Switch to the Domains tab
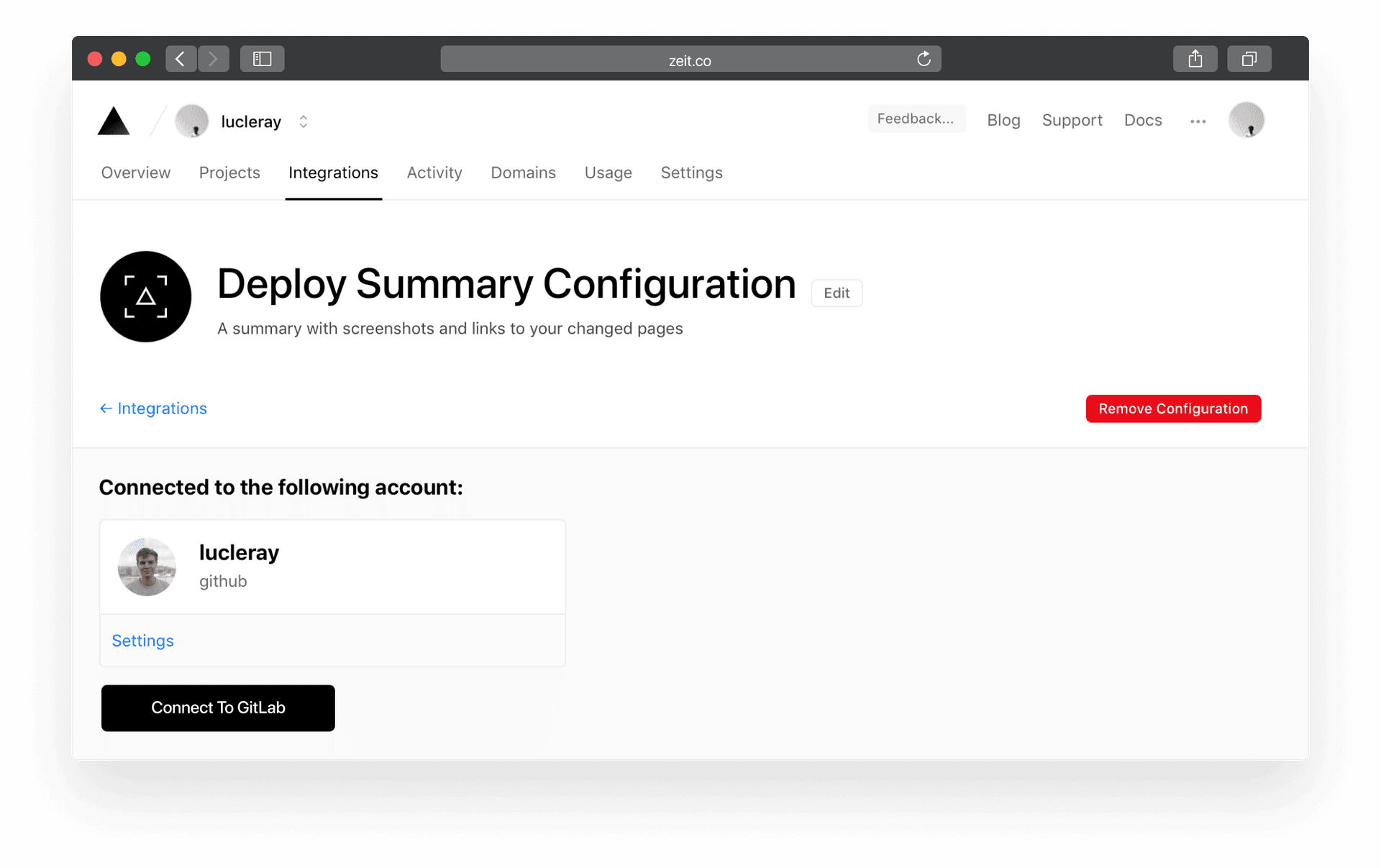The height and width of the screenshot is (868, 1381). (x=523, y=173)
